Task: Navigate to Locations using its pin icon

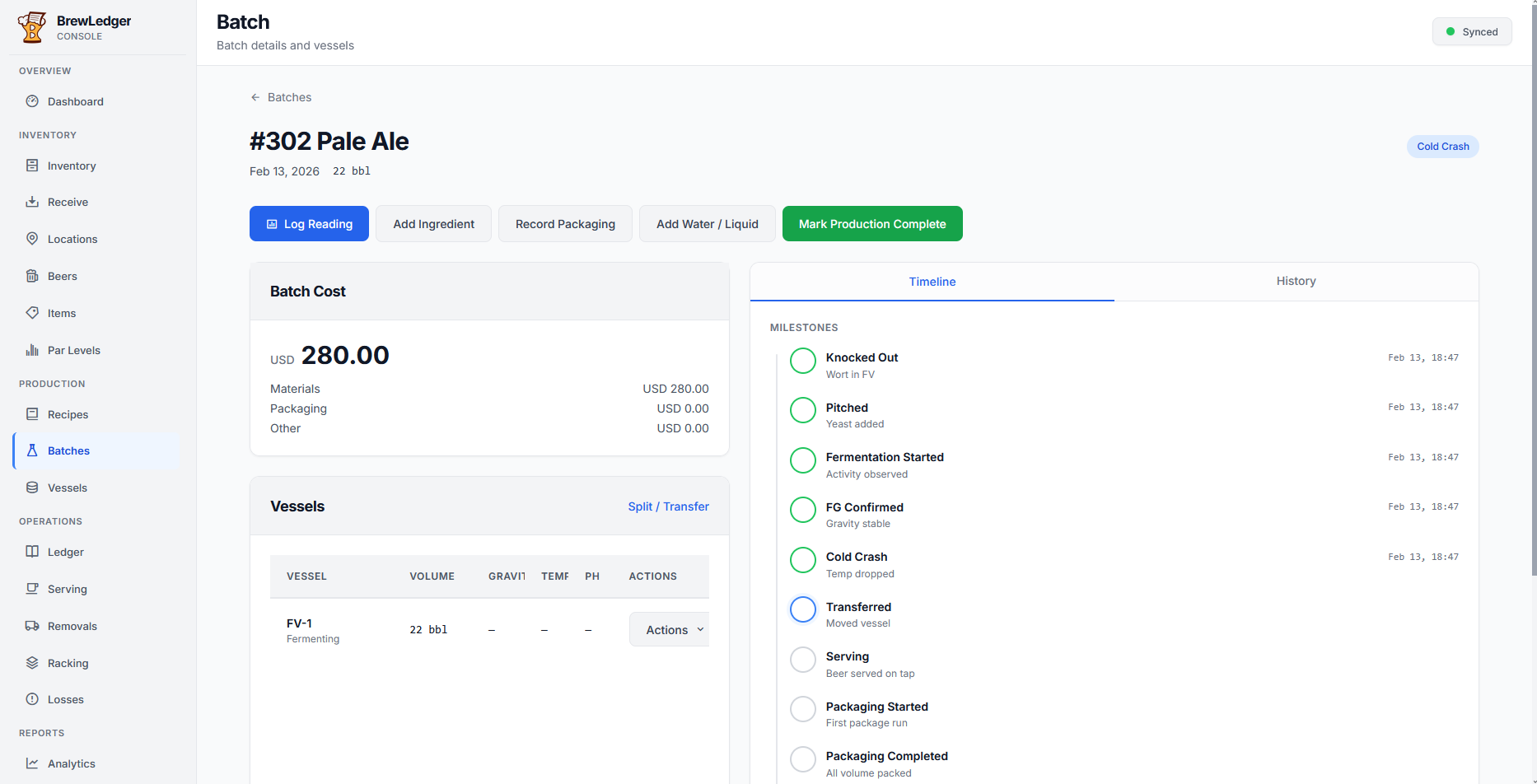Action: [x=32, y=239]
